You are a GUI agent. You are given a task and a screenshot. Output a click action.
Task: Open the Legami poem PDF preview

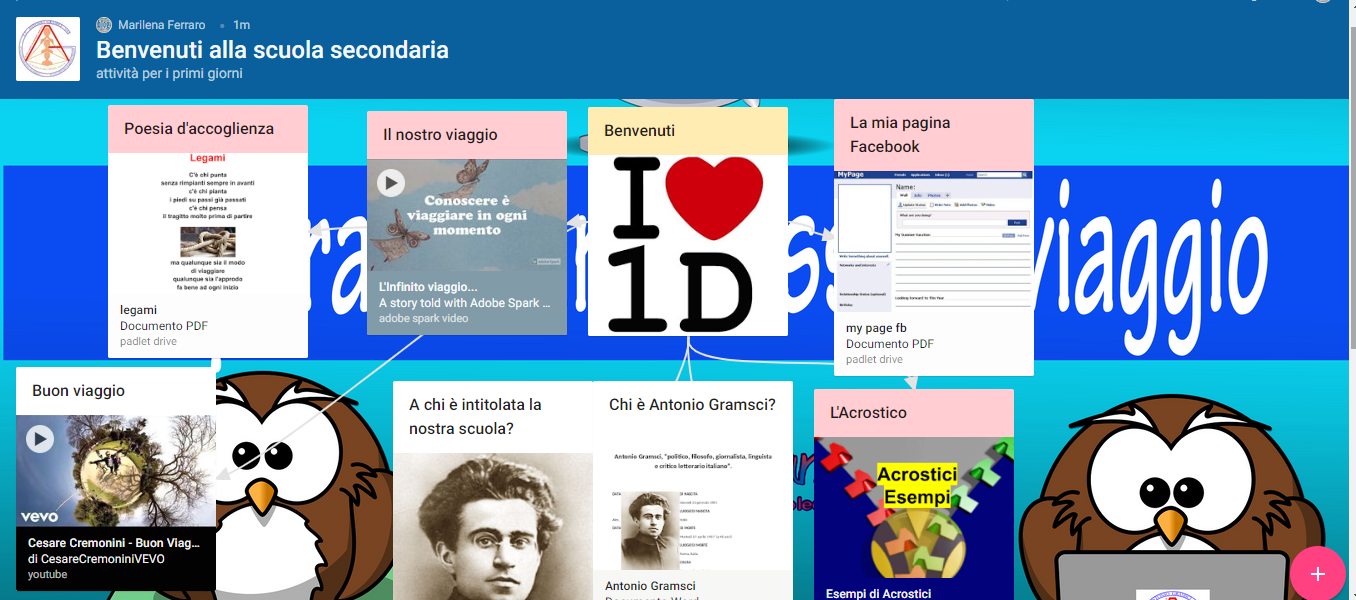click(x=208, y=223)
